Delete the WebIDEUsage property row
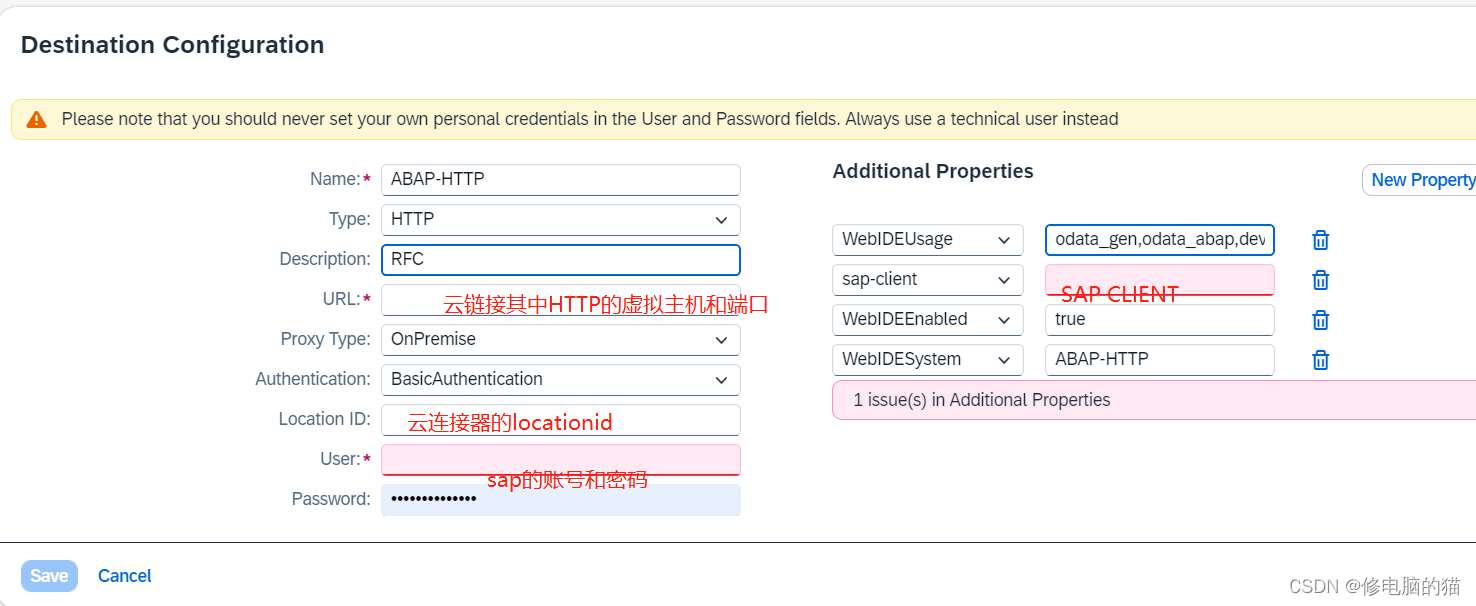The width and height of the screenshot is (1476, 606). (x=1320, y=240)
